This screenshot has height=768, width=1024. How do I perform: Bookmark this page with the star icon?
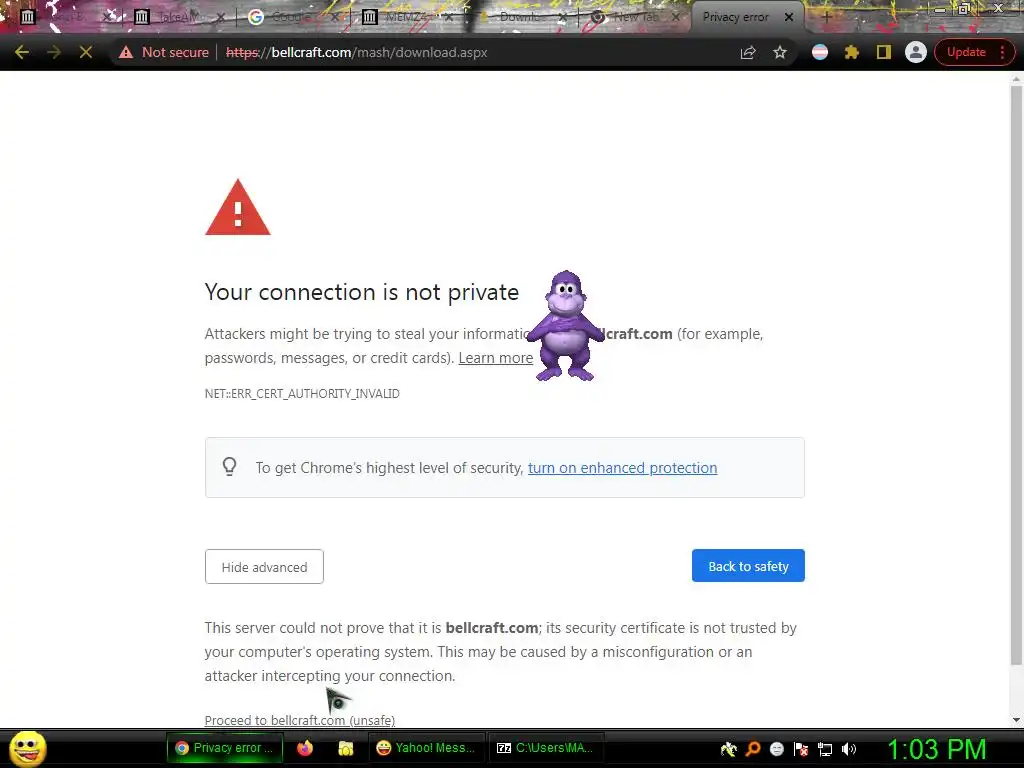pyautogui.click(x=780, y=52)
